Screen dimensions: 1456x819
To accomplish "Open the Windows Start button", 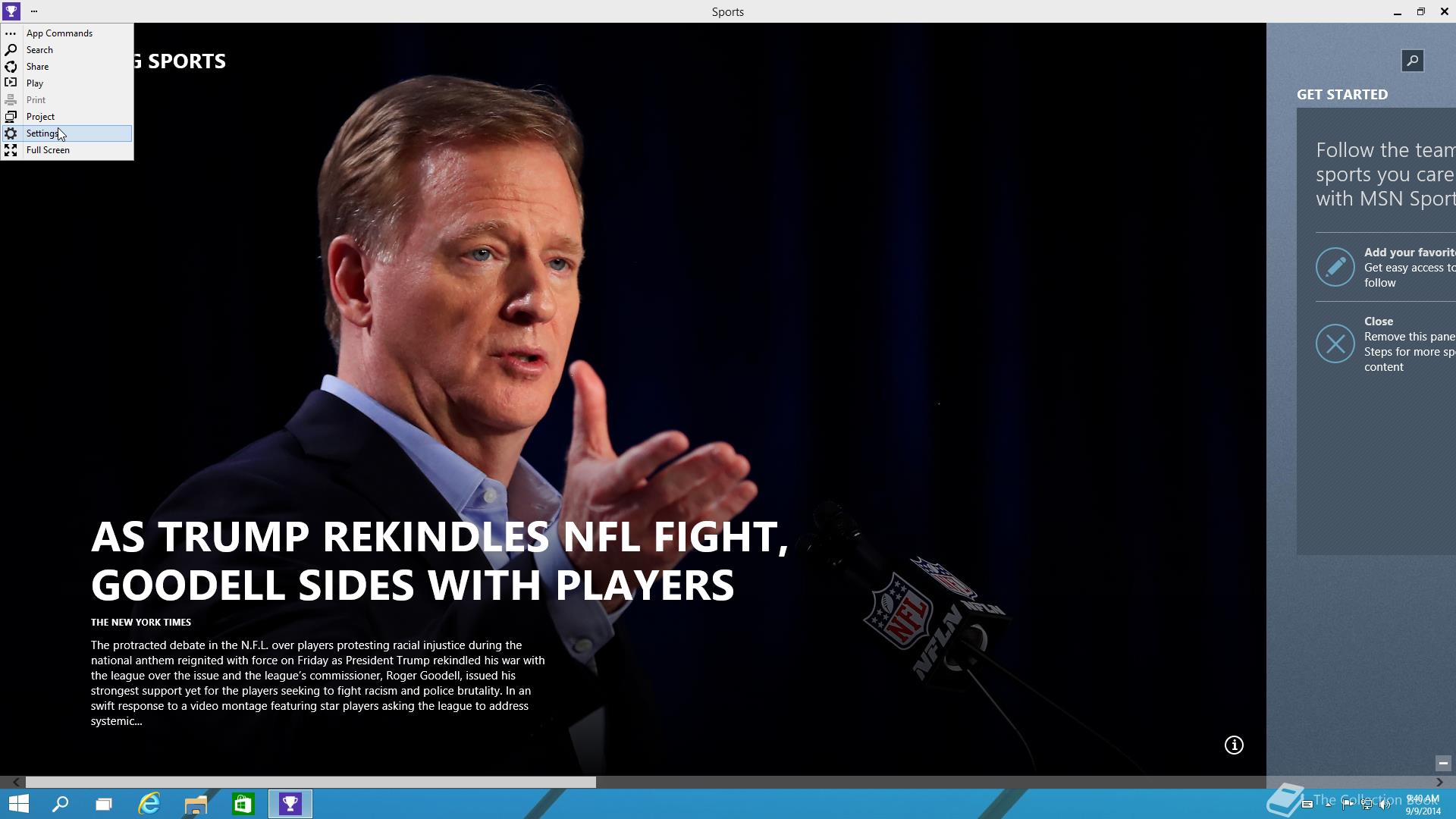I will pos(19,804).
